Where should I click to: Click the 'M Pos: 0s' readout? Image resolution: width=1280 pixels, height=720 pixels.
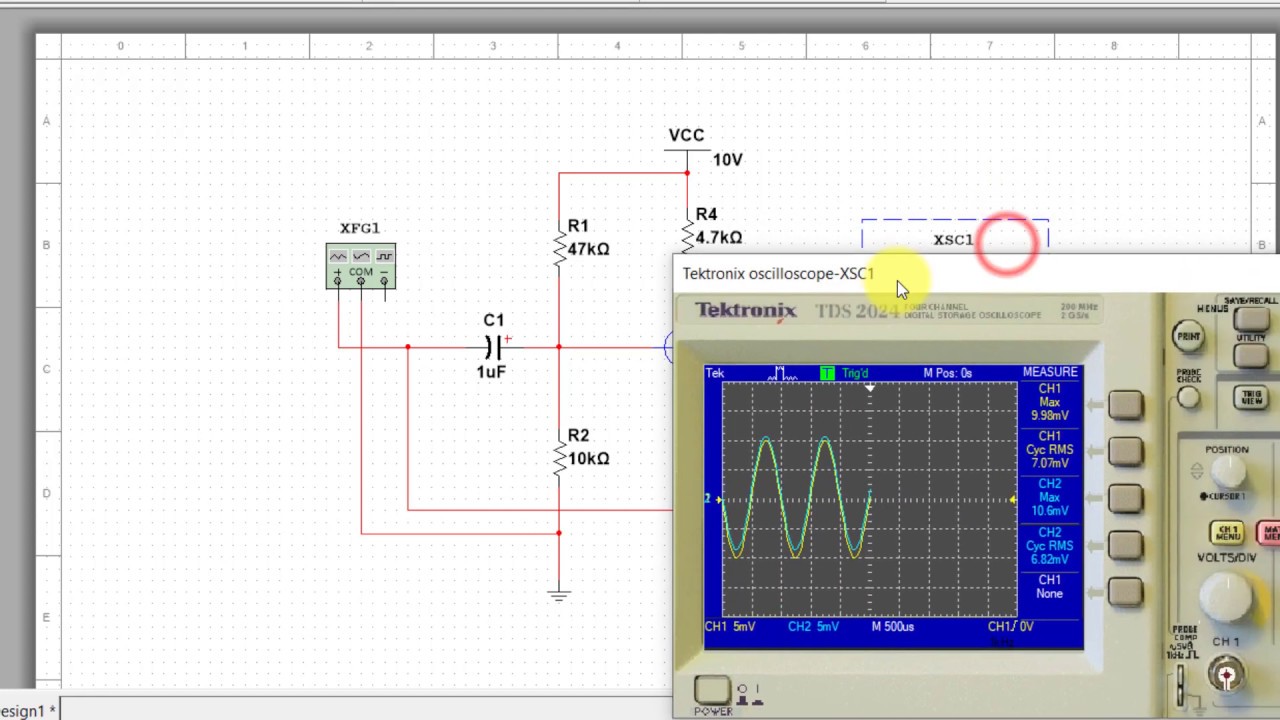point(947,373)
